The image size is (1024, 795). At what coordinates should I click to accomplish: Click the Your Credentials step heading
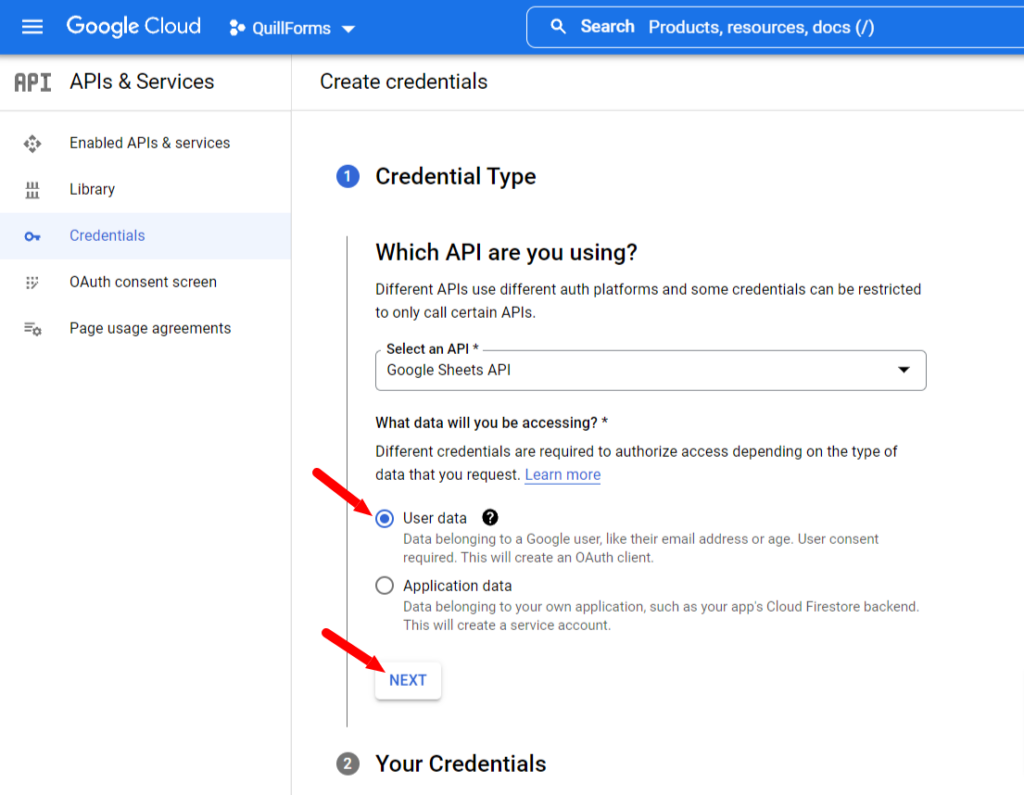460,764
